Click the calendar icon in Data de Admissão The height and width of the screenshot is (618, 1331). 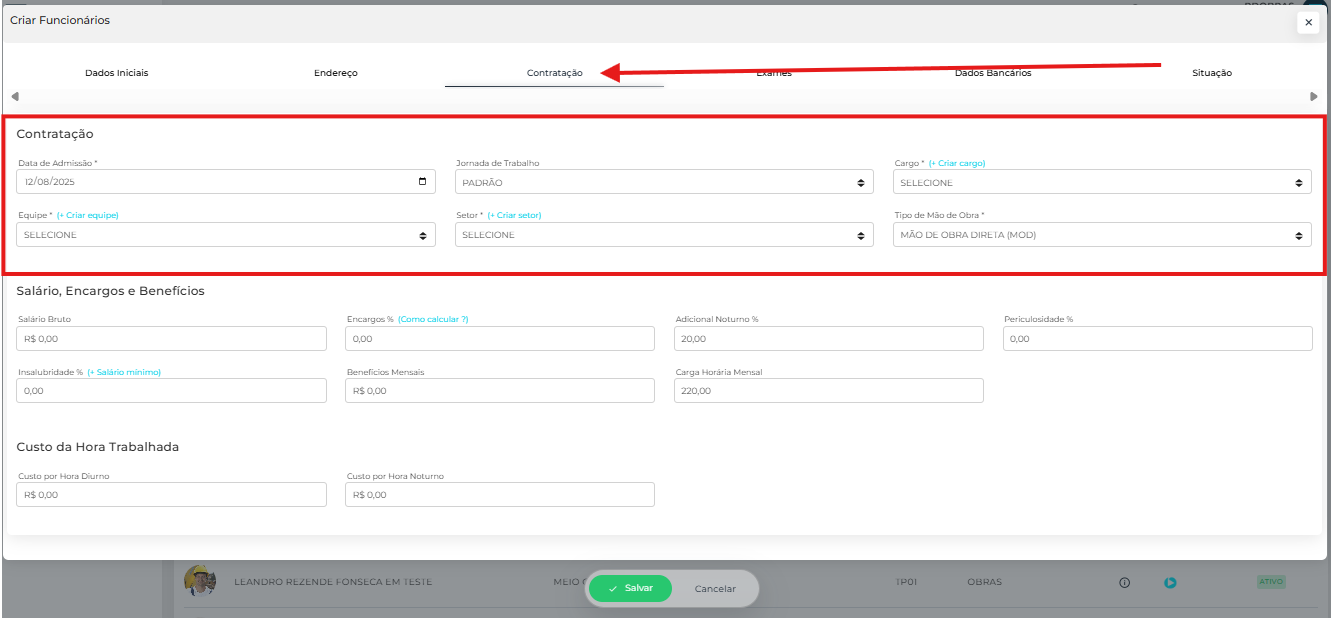pos(423,182)
